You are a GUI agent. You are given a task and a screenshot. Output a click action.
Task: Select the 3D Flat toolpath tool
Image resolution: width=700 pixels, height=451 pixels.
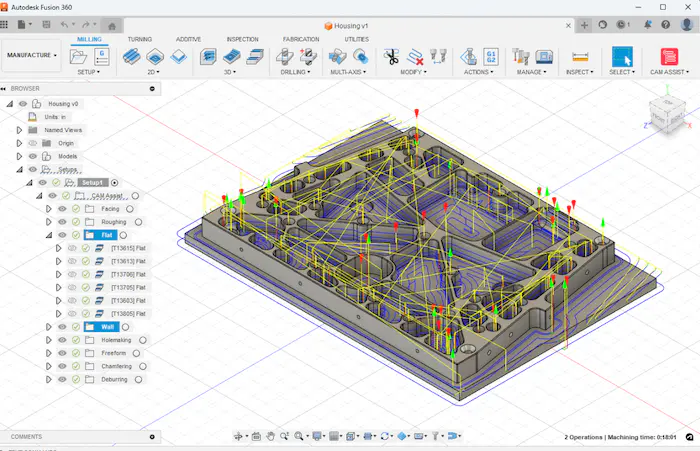(255, 57)
